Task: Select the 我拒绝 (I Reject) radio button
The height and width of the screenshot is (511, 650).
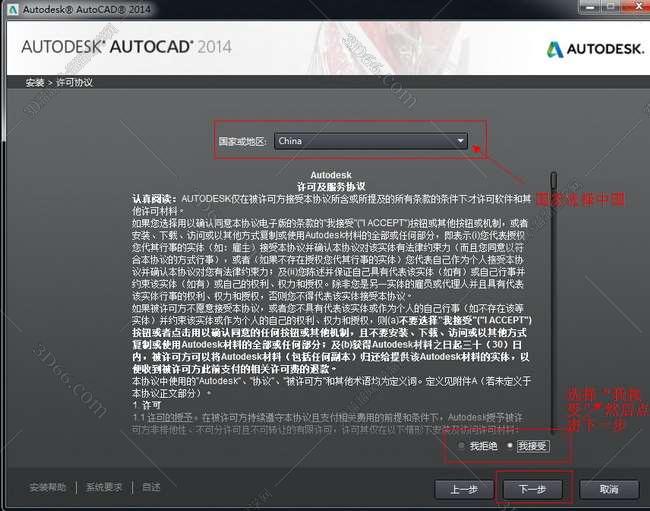Action: [461, 445]
